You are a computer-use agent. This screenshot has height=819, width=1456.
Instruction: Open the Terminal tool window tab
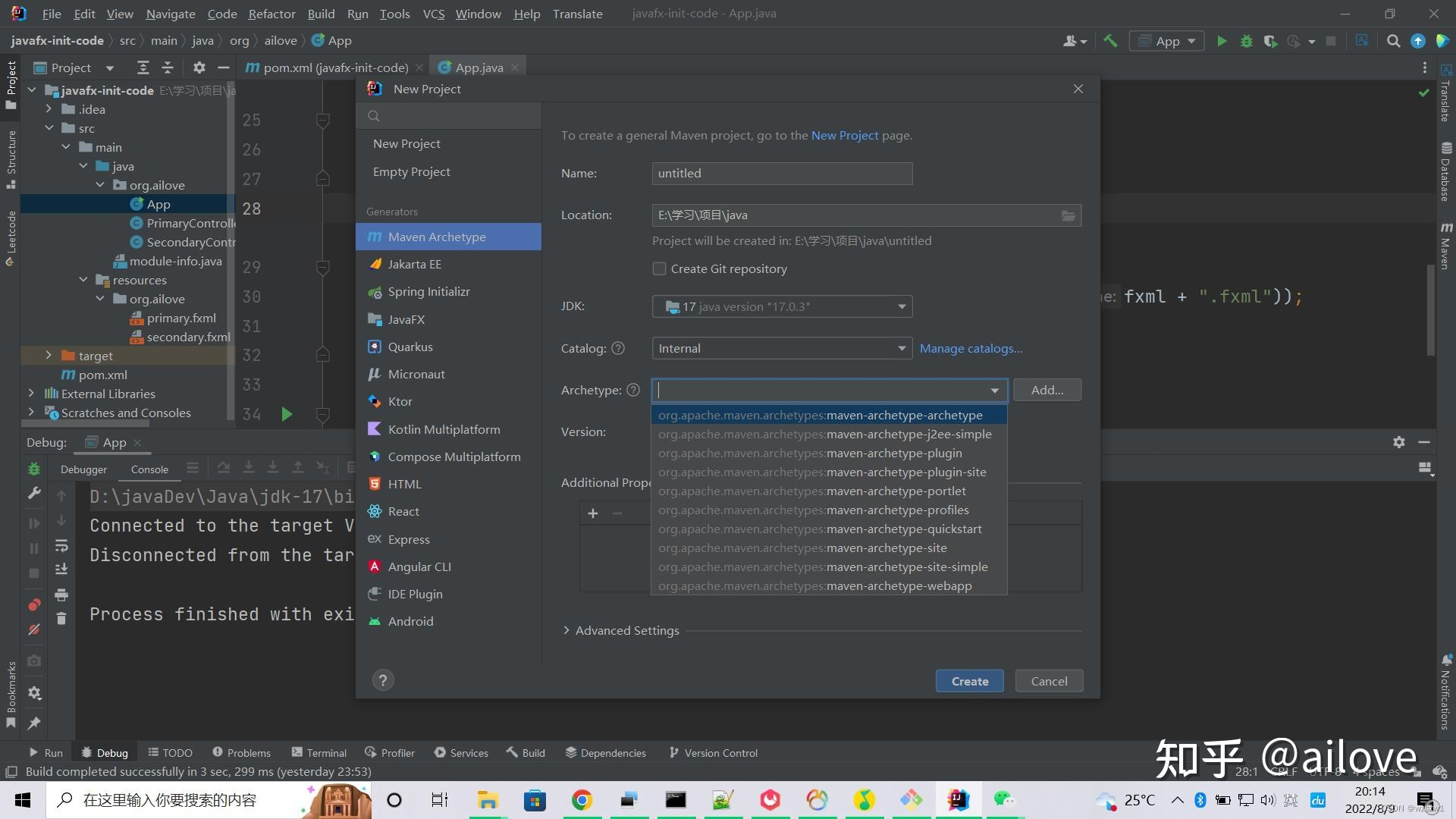coord(318,752)
